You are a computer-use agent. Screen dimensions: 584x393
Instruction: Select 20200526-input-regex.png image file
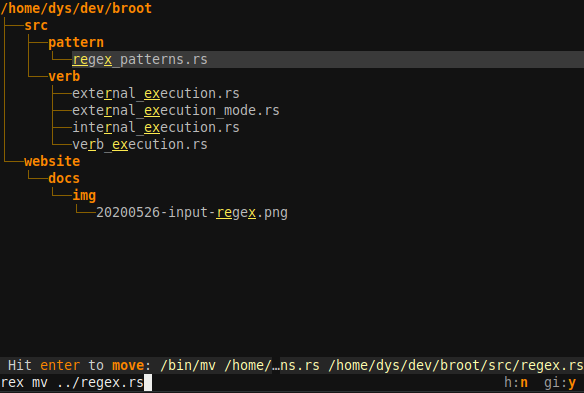pos(192,213)
